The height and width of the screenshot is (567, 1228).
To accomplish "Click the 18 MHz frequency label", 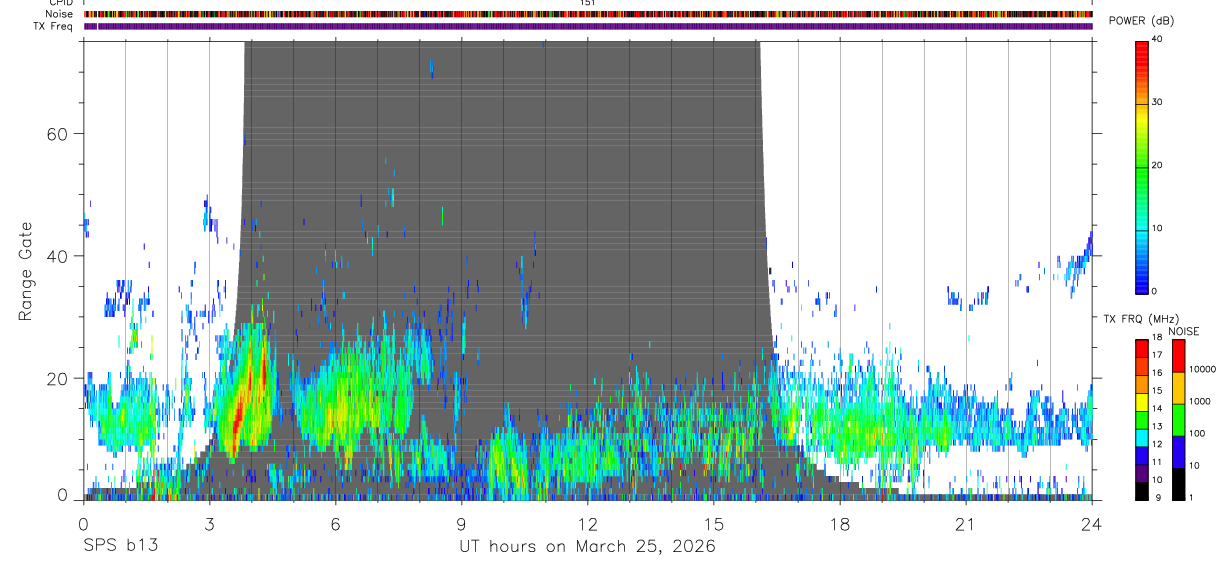I will (1158, 338).
